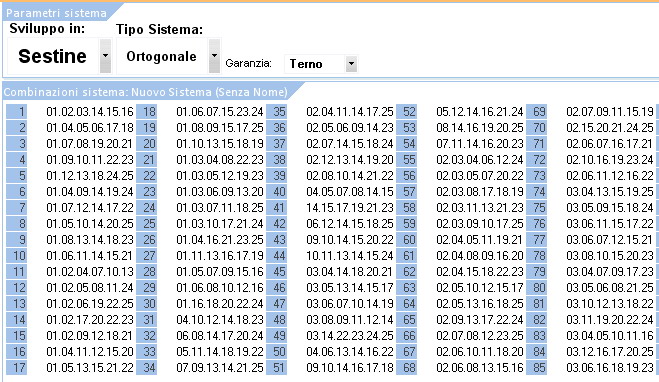
Task: Select combination 10.11.13.14.15.24
Action: pyautogui.click(x=350, y=256)
